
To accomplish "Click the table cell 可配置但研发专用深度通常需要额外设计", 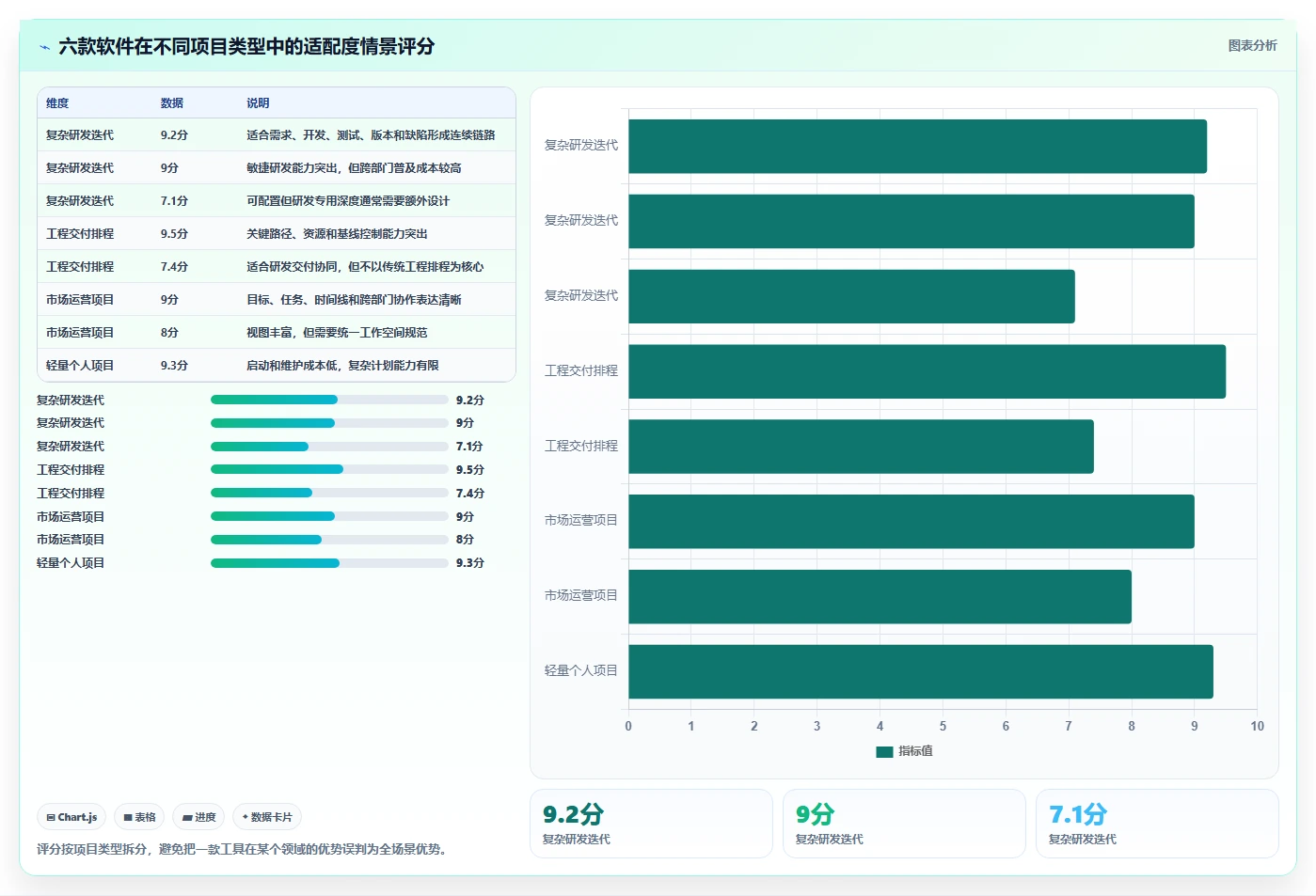I will pyautogui.click(x=348, y=201).
